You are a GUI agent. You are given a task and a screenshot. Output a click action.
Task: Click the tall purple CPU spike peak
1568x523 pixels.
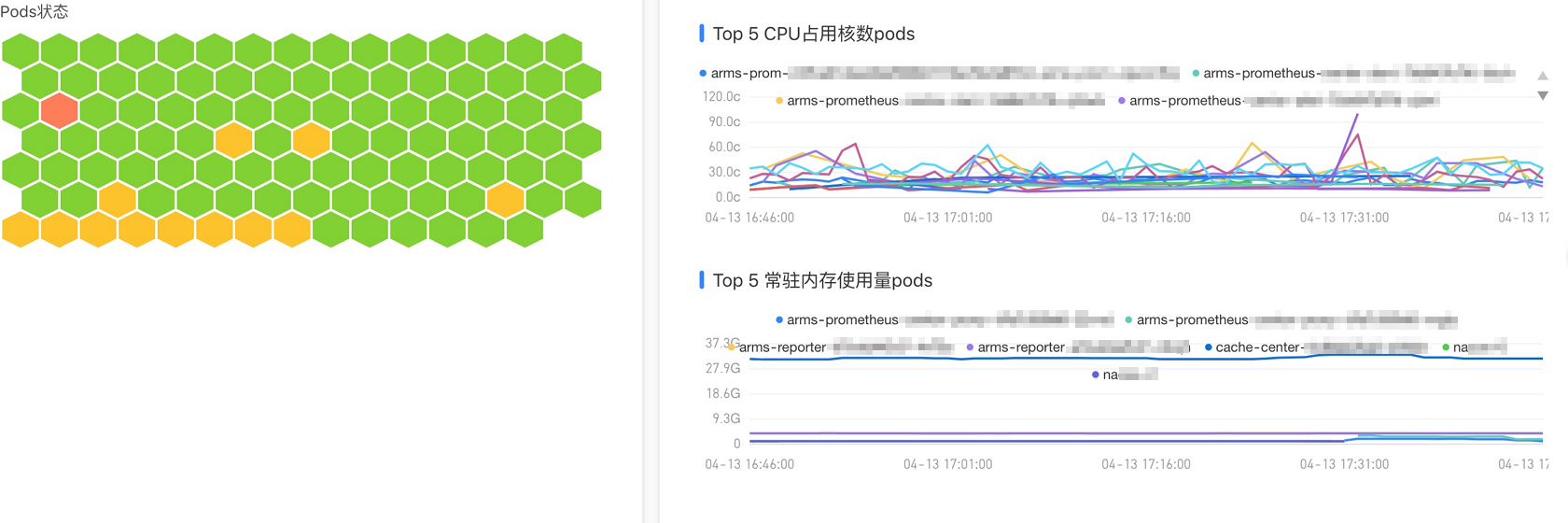coord(1357,115)
